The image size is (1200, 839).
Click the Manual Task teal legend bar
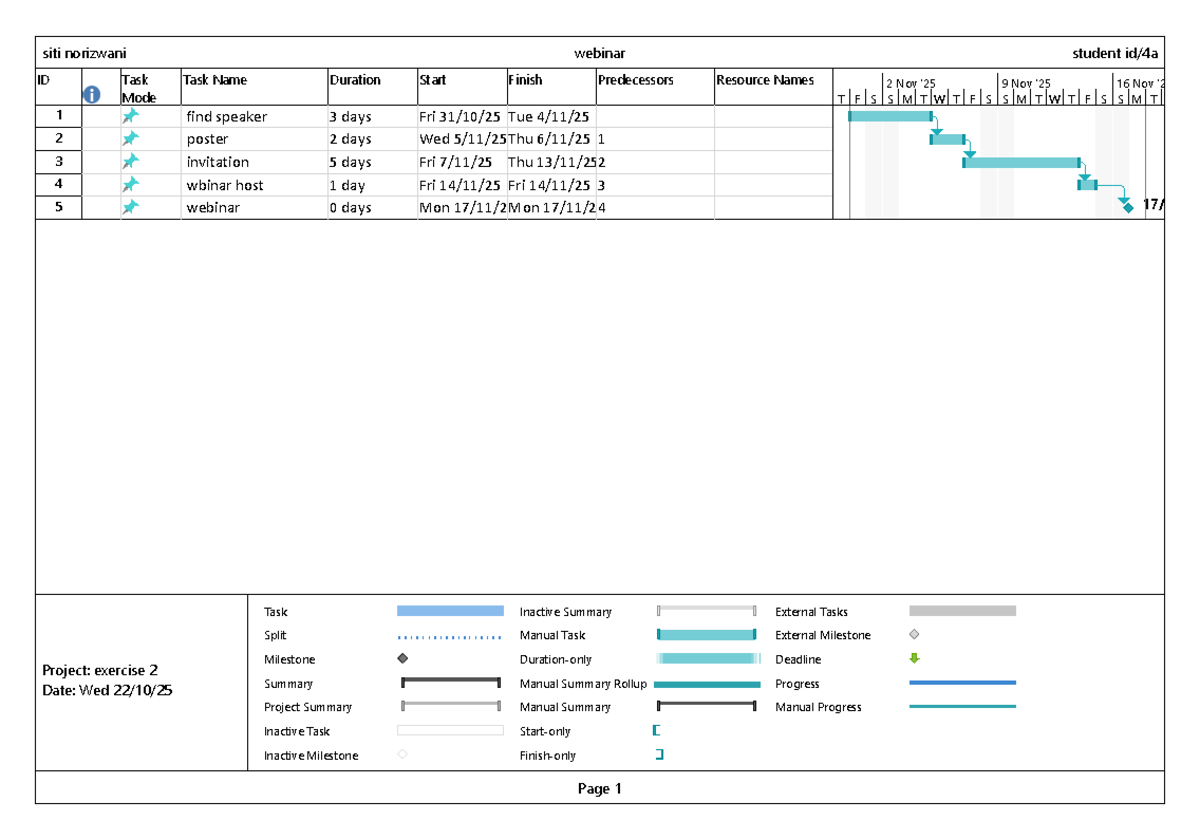click(x=706, y=635)
